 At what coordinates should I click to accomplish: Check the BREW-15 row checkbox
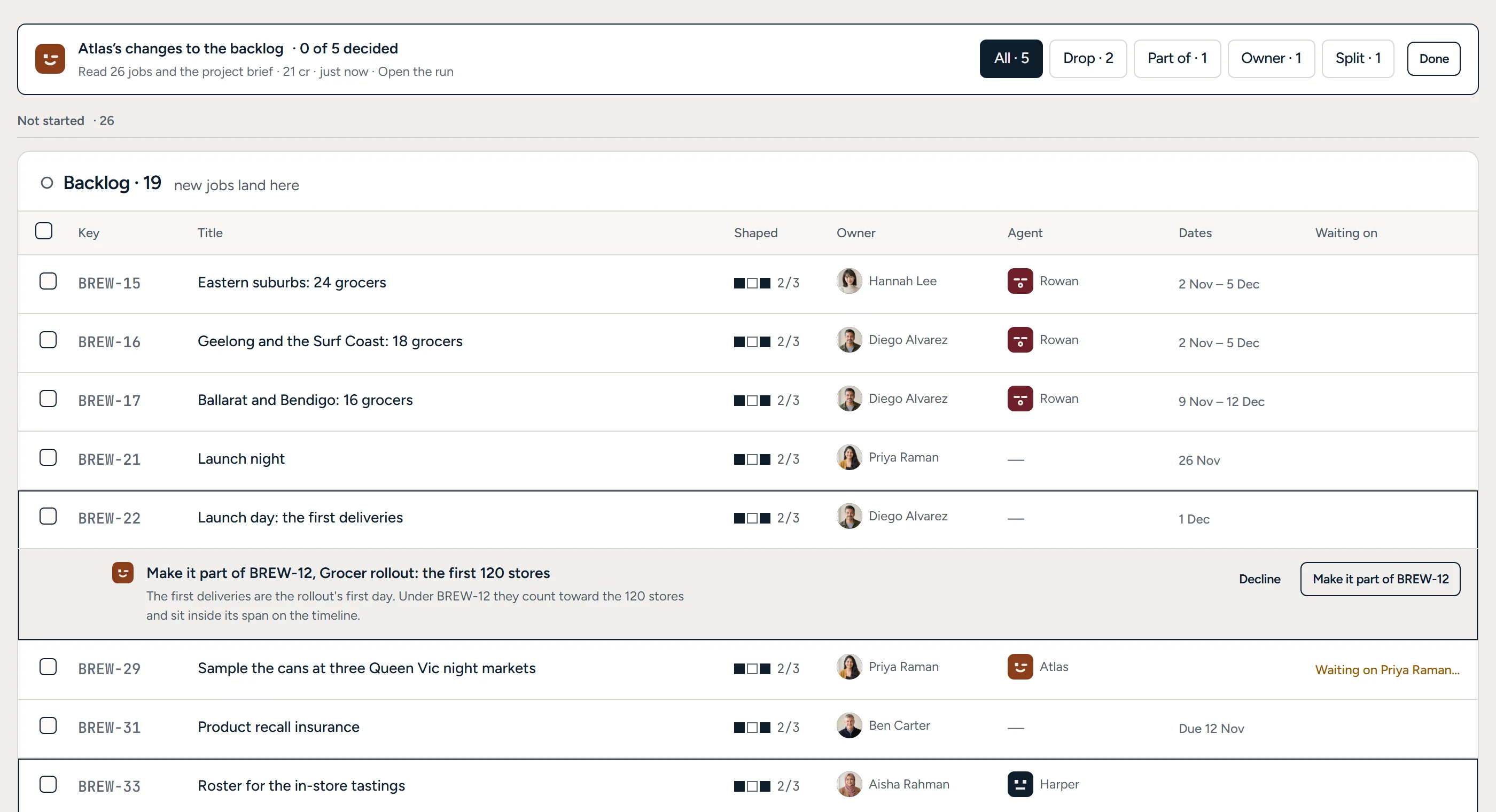(48, 281)
